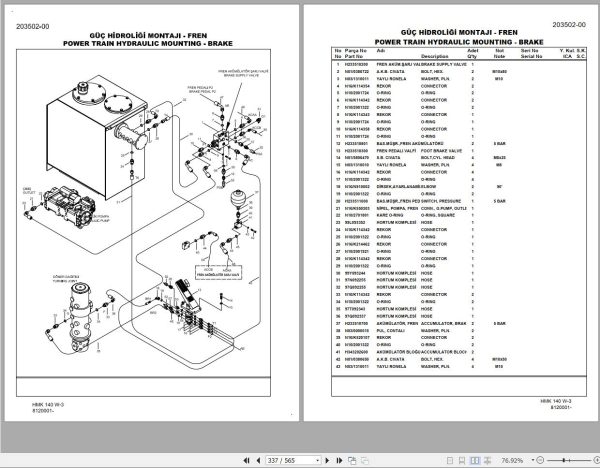This screenshot has width=600, height=468.
Task: Click the HMK 140 W-3 footer on the left page
Action: 48,404
